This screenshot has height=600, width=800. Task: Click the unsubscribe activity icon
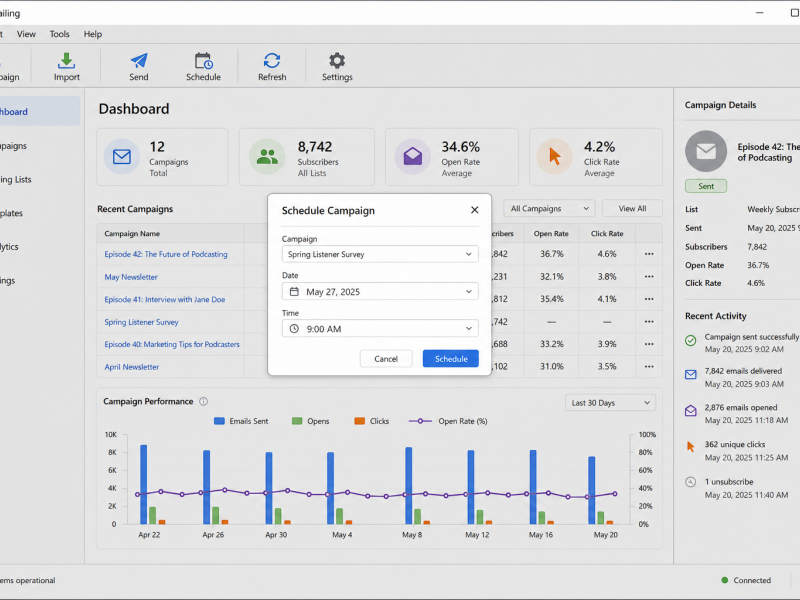point(690,482)
